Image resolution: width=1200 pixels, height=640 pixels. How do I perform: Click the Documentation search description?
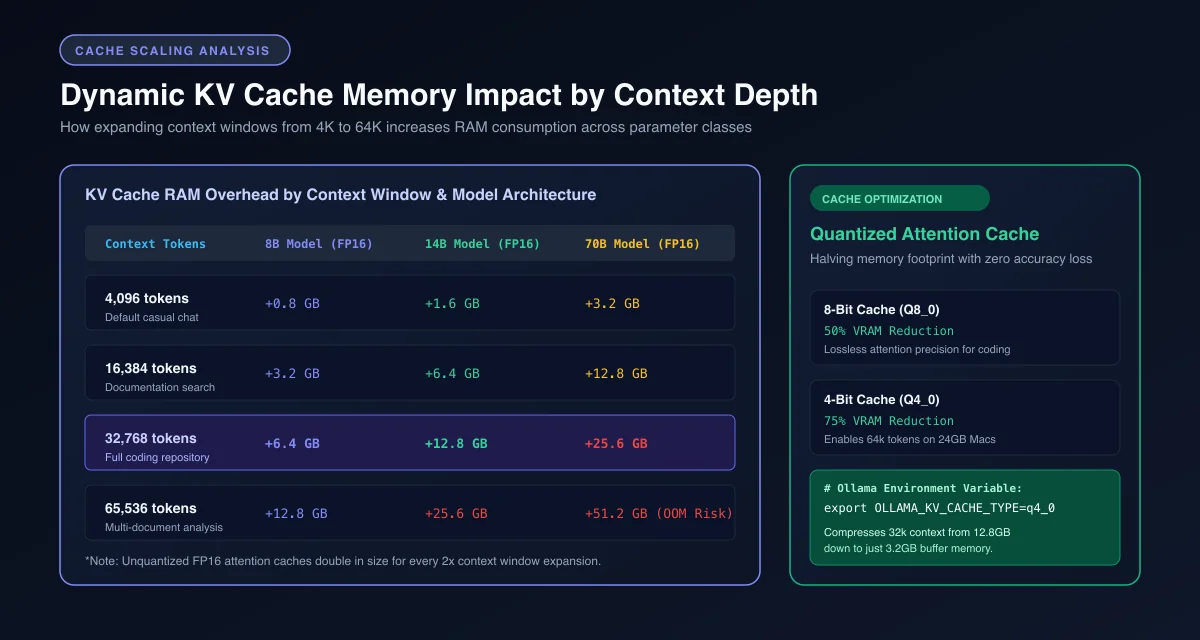tap(160, 387)
